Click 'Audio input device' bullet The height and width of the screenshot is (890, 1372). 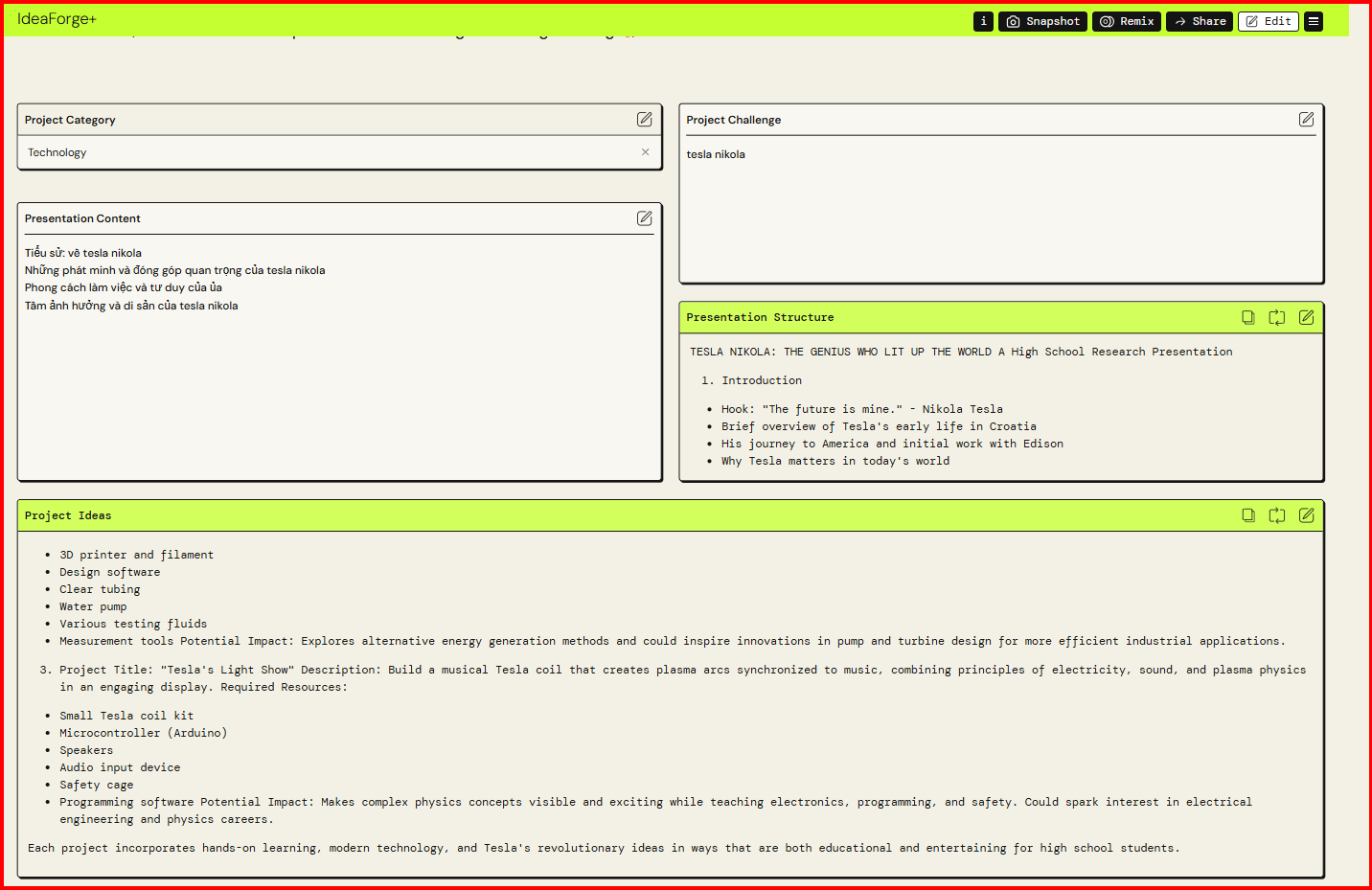tap(120, 767)
